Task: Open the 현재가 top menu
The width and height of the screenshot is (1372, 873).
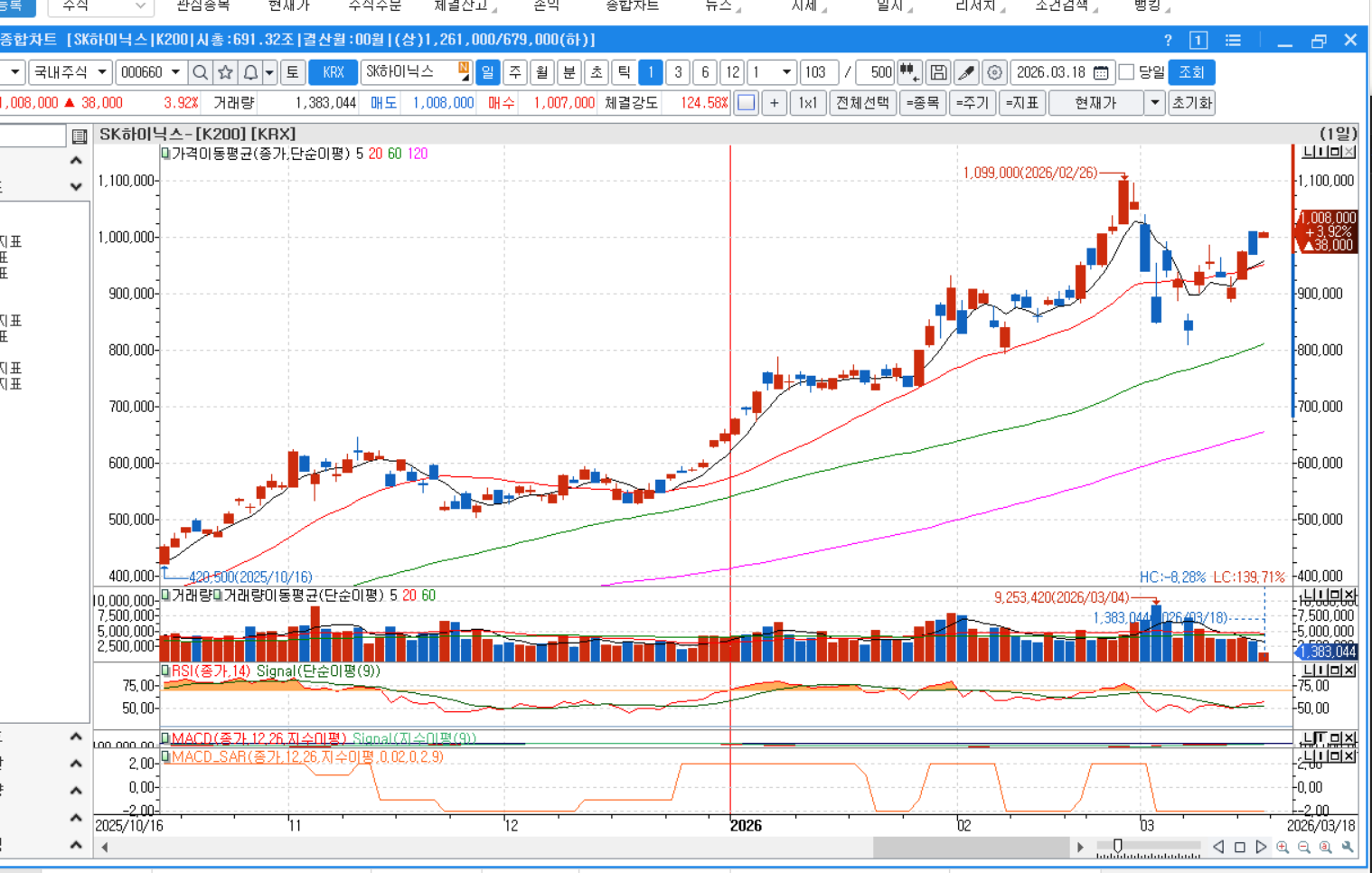Action: tap(289, 5)
